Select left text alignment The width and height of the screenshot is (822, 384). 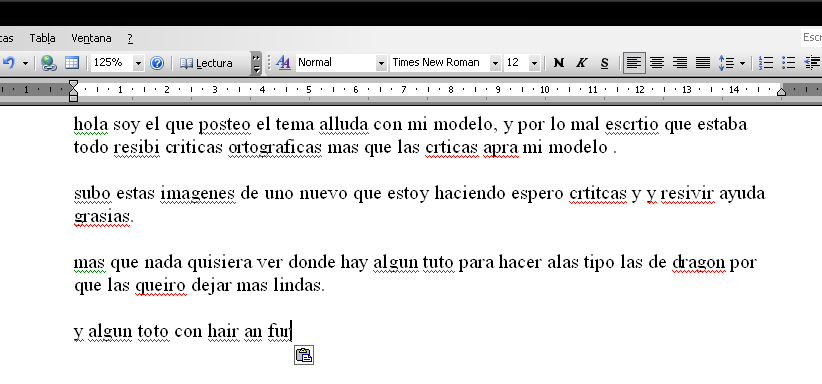tap(634, 63)
